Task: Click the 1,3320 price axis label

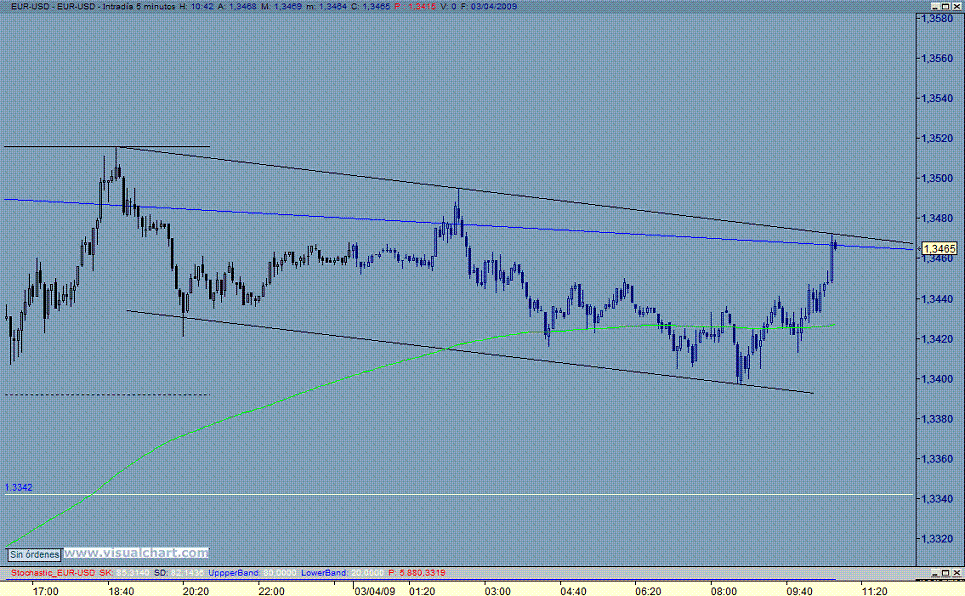Action: pyautogui.click(x=938, y=539)
